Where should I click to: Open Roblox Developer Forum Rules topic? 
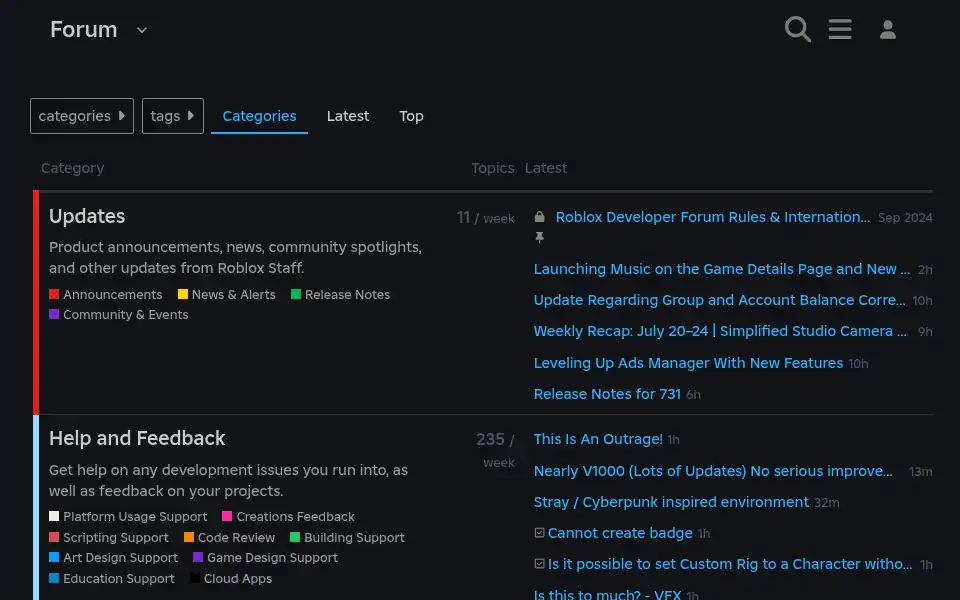(x=713, y=217)
